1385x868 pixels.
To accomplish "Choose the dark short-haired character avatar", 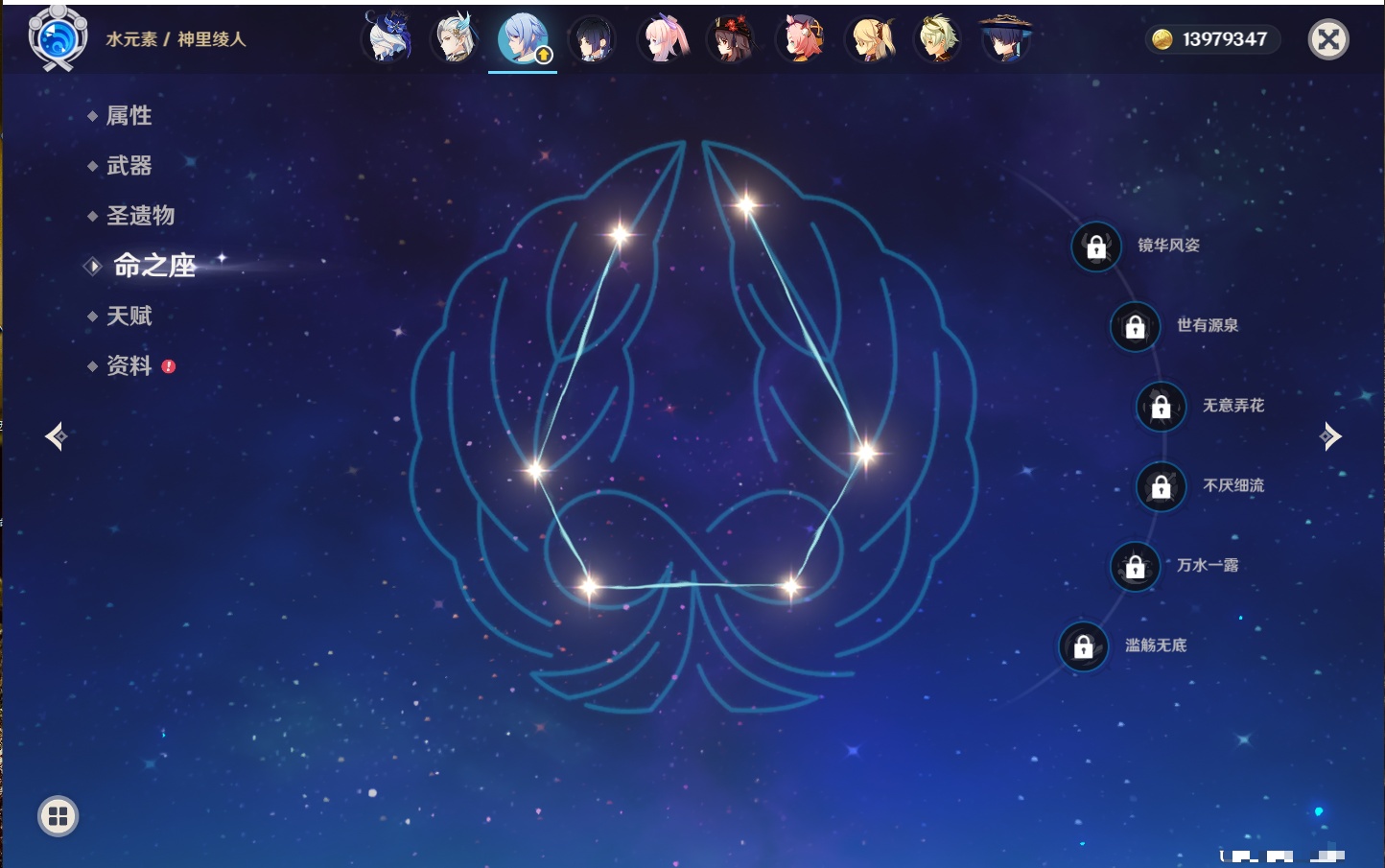I will [593, 39].
